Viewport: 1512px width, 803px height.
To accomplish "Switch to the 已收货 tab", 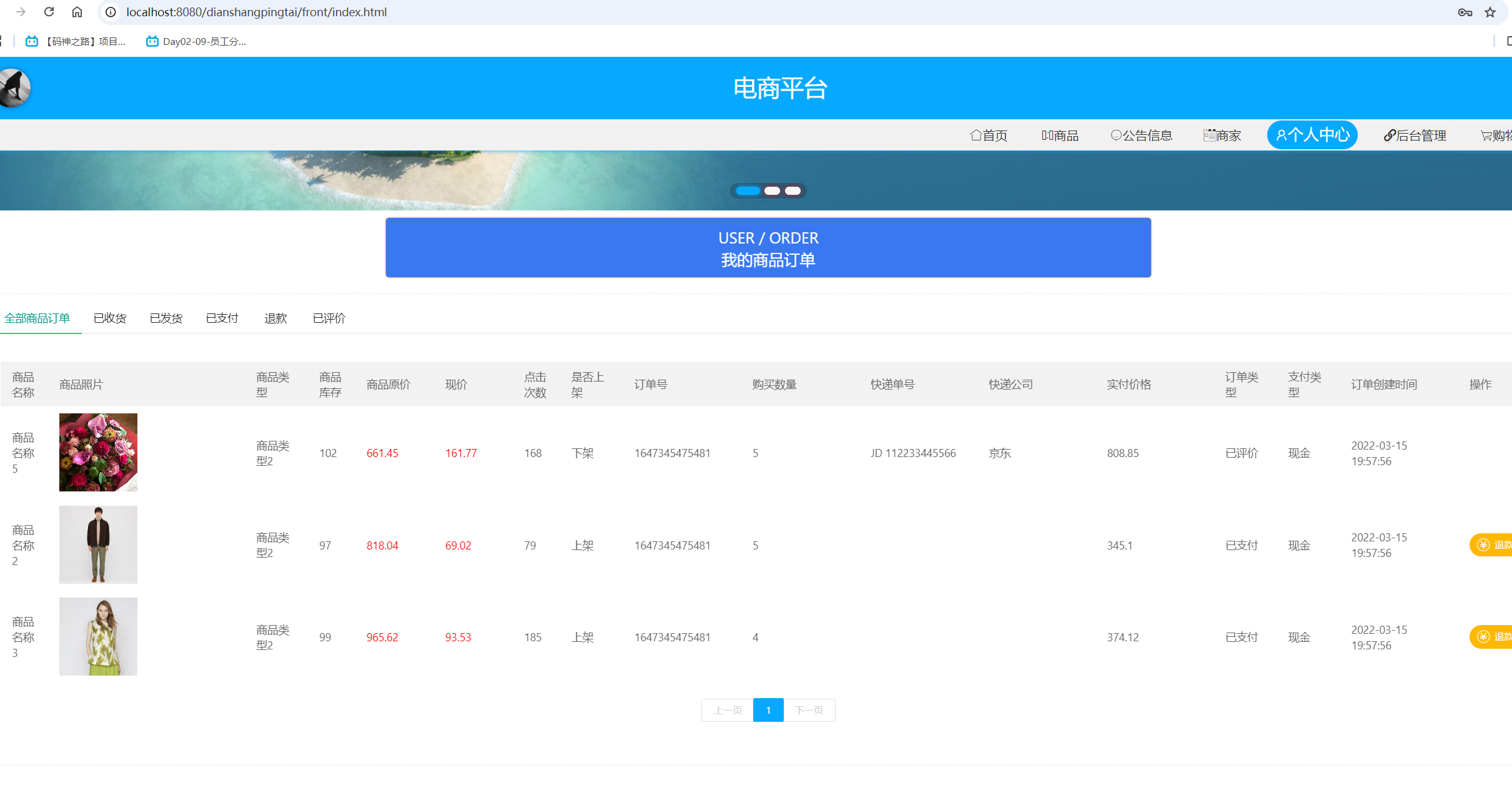I will point(110,318).
